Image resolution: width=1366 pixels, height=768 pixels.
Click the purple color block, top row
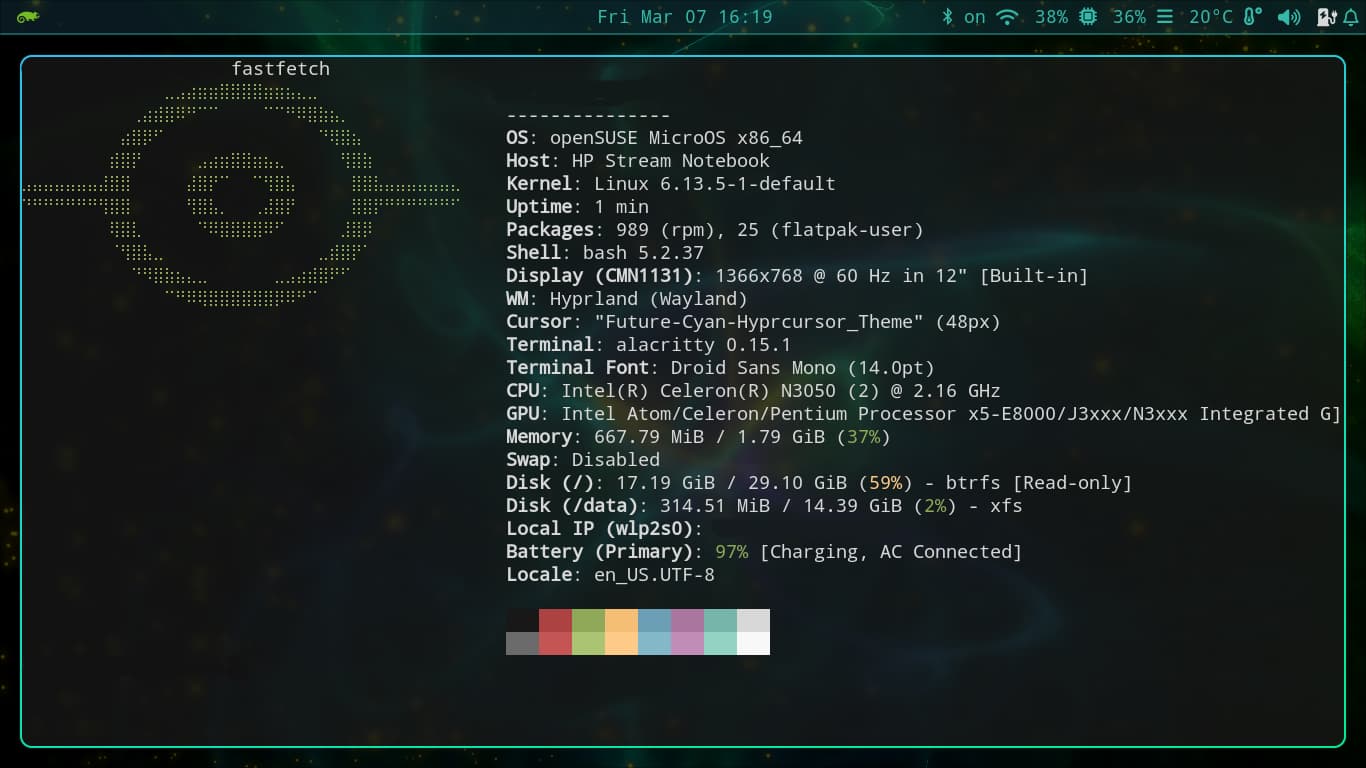pos(687,620)
